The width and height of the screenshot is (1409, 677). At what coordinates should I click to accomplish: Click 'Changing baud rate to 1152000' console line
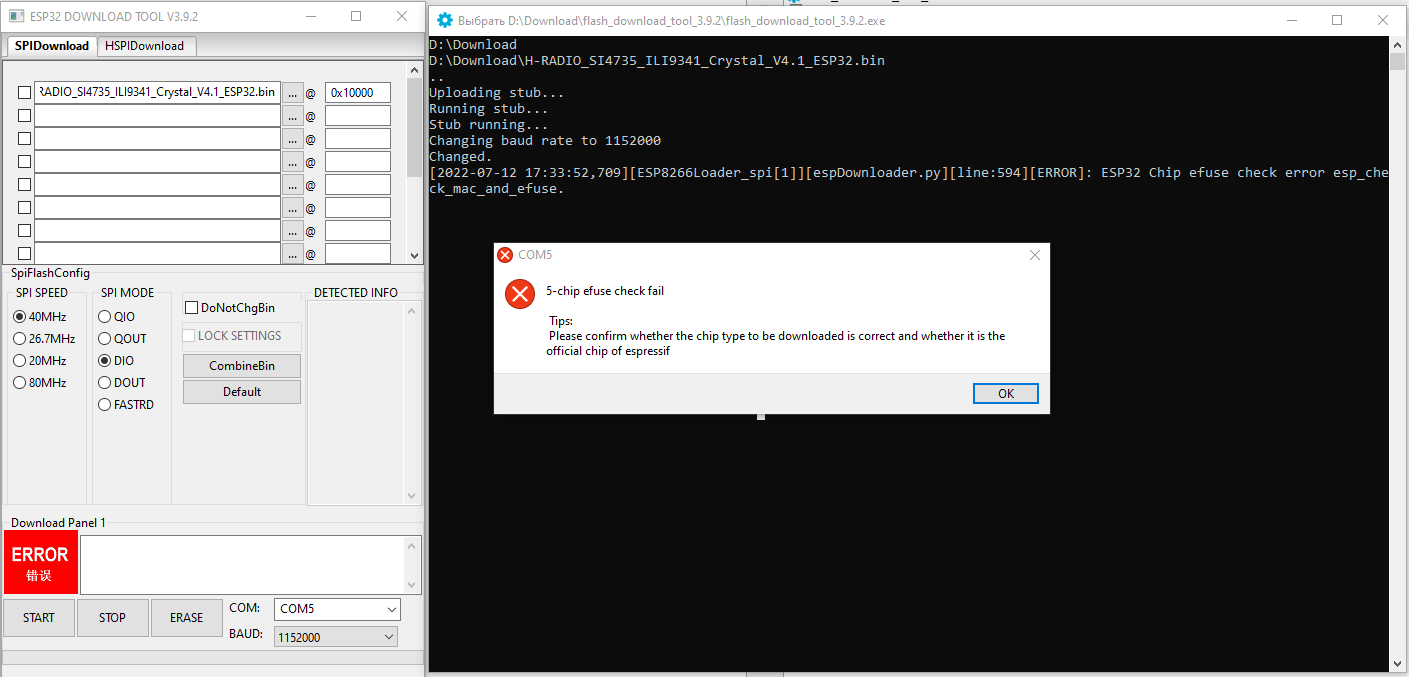[x=545, y=140]
